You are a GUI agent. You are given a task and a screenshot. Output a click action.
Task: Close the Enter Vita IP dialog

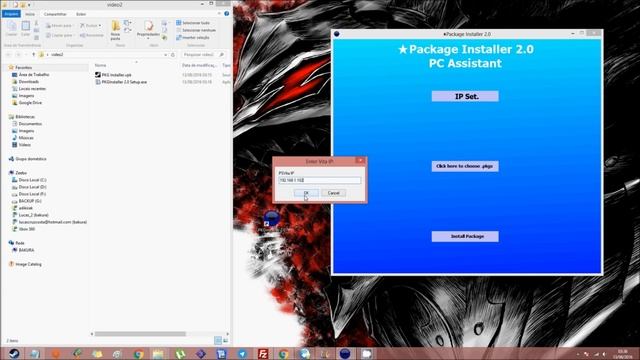[360, 161]
